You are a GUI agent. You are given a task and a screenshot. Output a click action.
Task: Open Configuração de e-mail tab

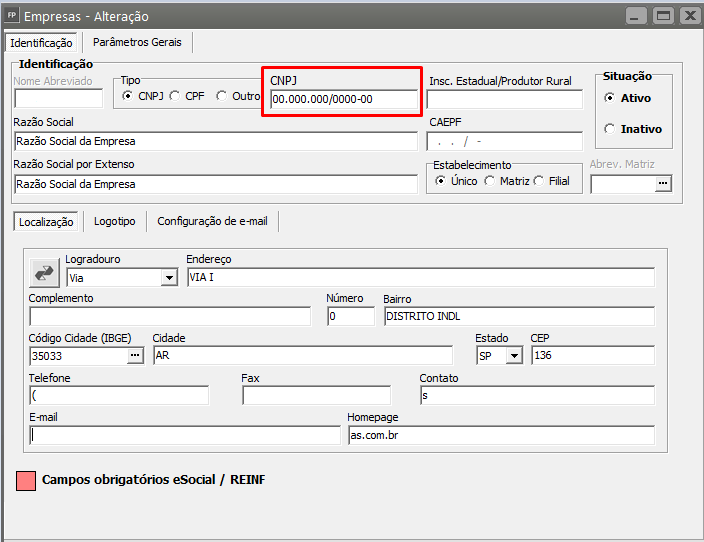click(212, 221)
